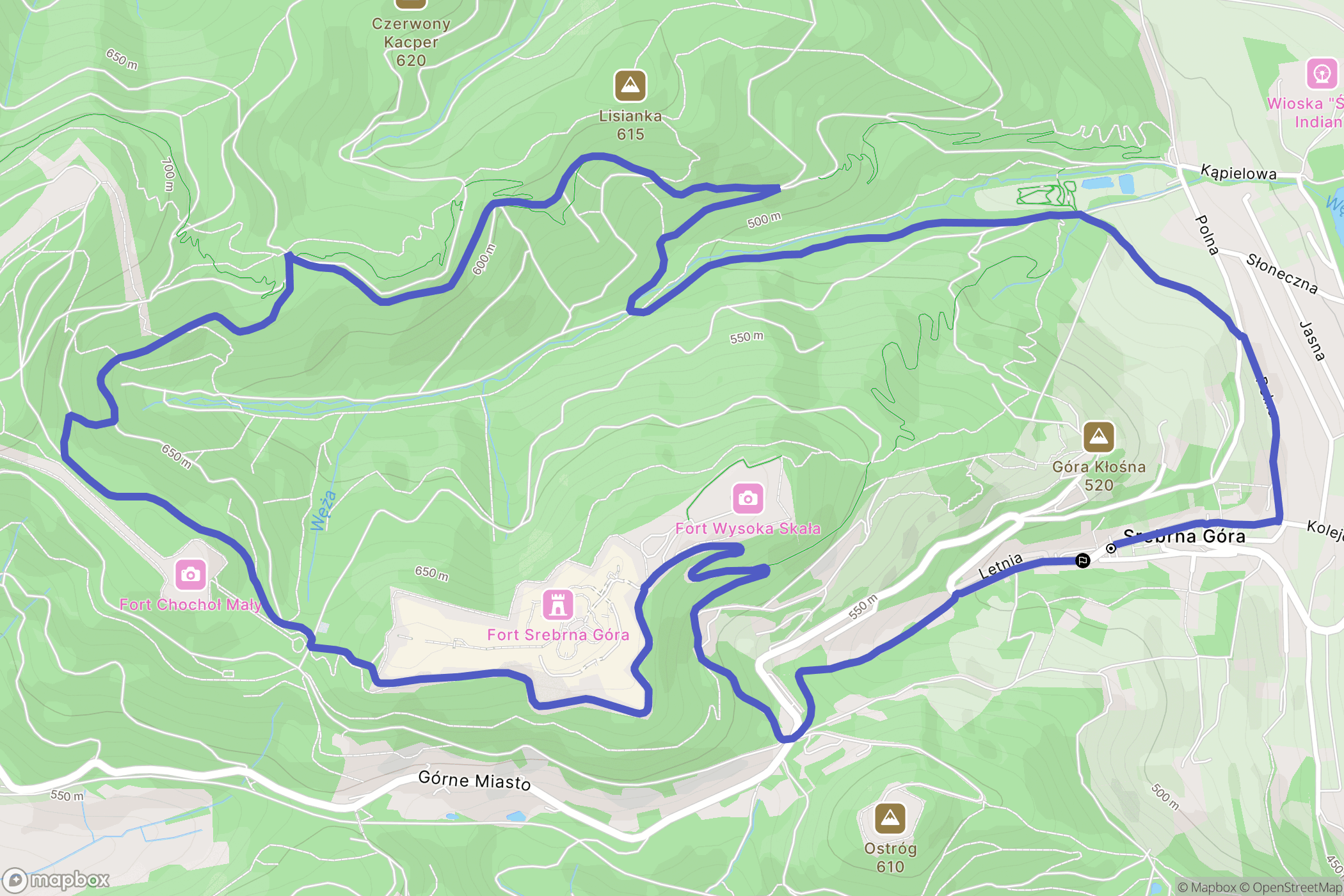Click the route finish flag marker
Viewport: 1344px width, 896px height.
pyautogui.click(x=1082, y=561)
